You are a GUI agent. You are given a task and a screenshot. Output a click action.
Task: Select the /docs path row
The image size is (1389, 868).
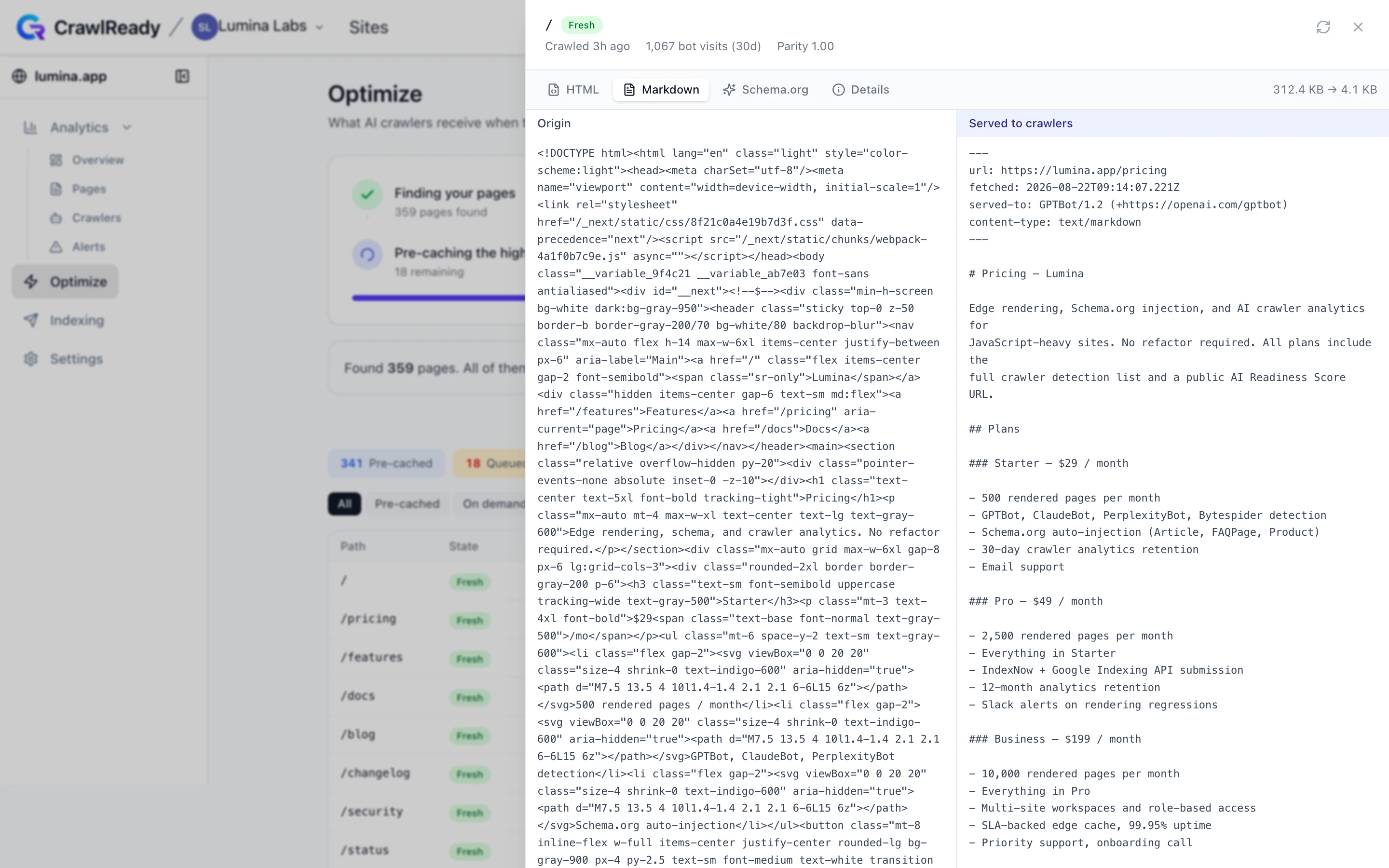pyautogui.click(x=427, y=696)
